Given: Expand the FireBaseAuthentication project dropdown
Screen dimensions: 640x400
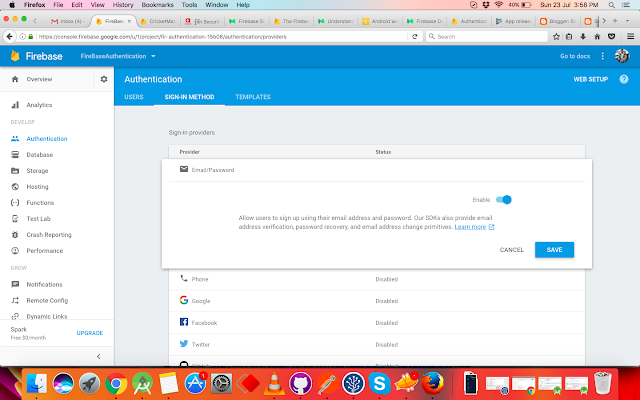Looking at the screenshot, I should pos(118,56).
